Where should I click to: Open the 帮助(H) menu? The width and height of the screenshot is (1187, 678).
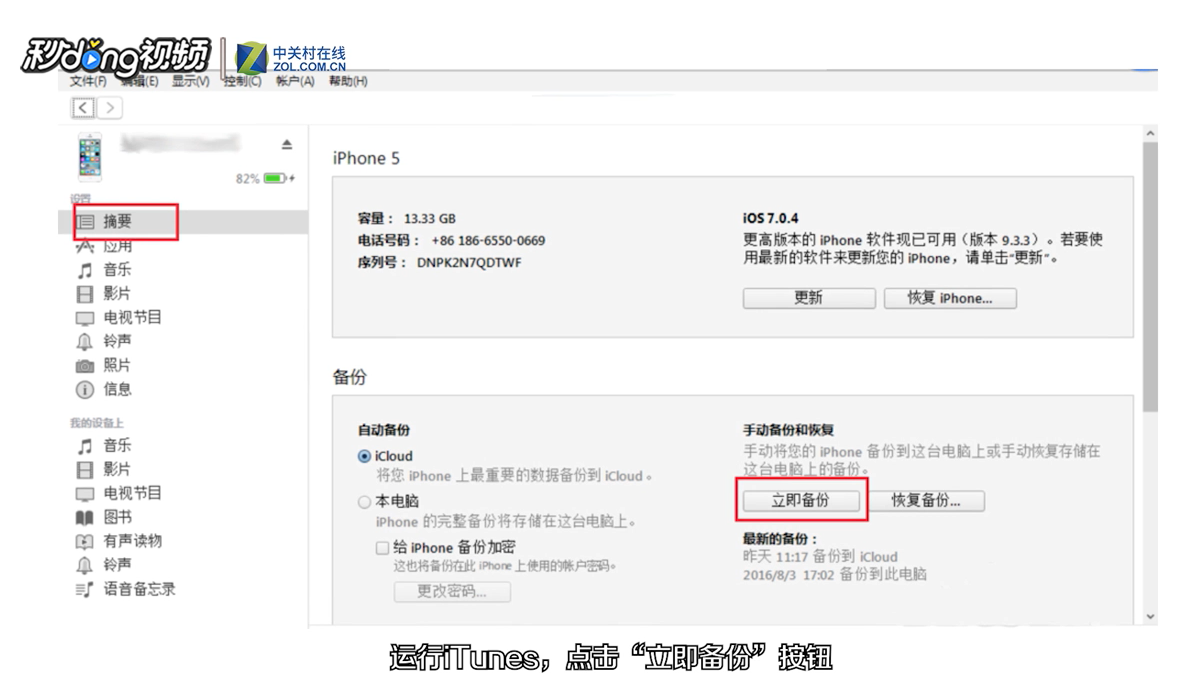tap(348, 81)
